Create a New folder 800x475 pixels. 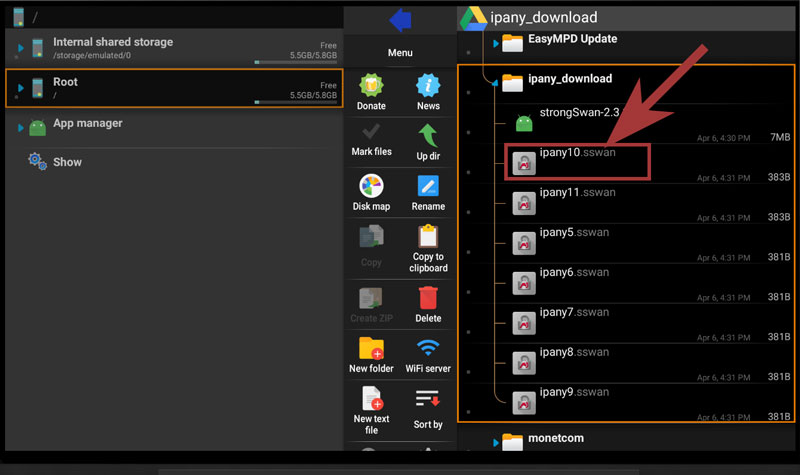pos(371,349)
